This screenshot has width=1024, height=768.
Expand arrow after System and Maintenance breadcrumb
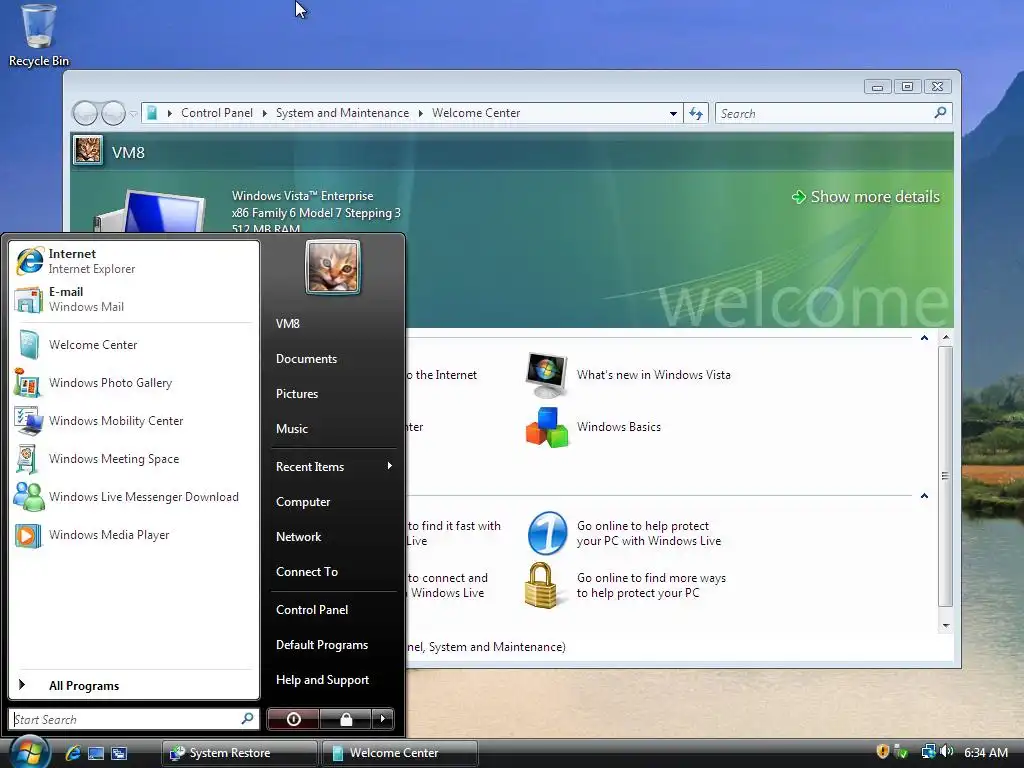421,113
